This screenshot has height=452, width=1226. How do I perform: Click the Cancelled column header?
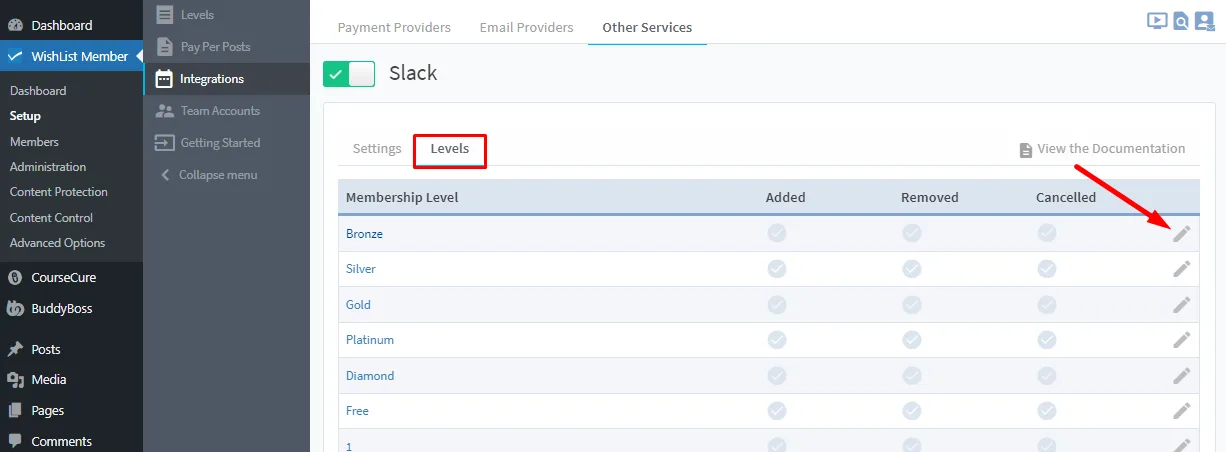tap(1066, 197)
